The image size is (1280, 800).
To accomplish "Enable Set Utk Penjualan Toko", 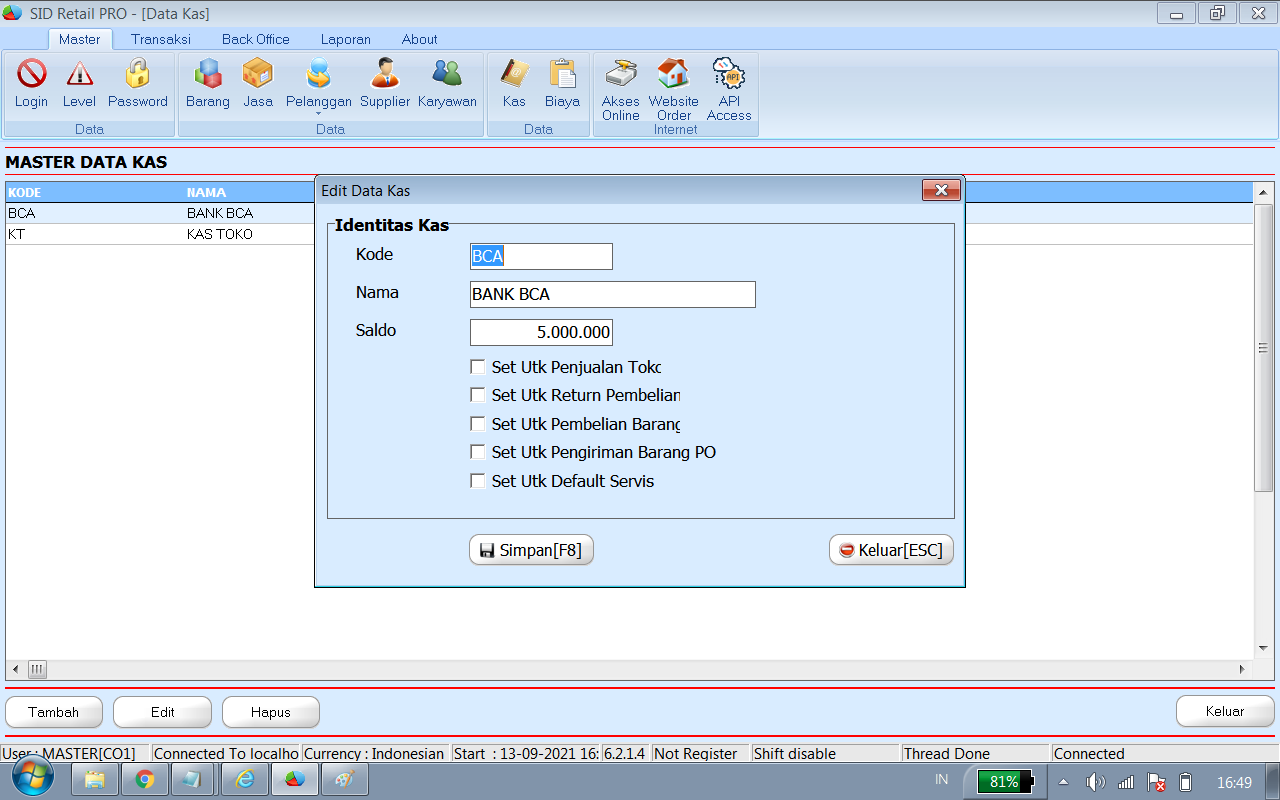I will click(x=478, y=366).
